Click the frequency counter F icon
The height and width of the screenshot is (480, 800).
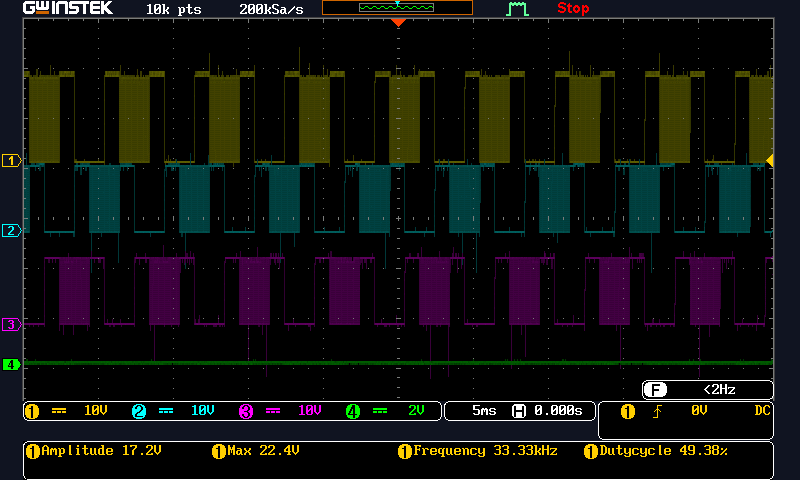tap(655, 390)
